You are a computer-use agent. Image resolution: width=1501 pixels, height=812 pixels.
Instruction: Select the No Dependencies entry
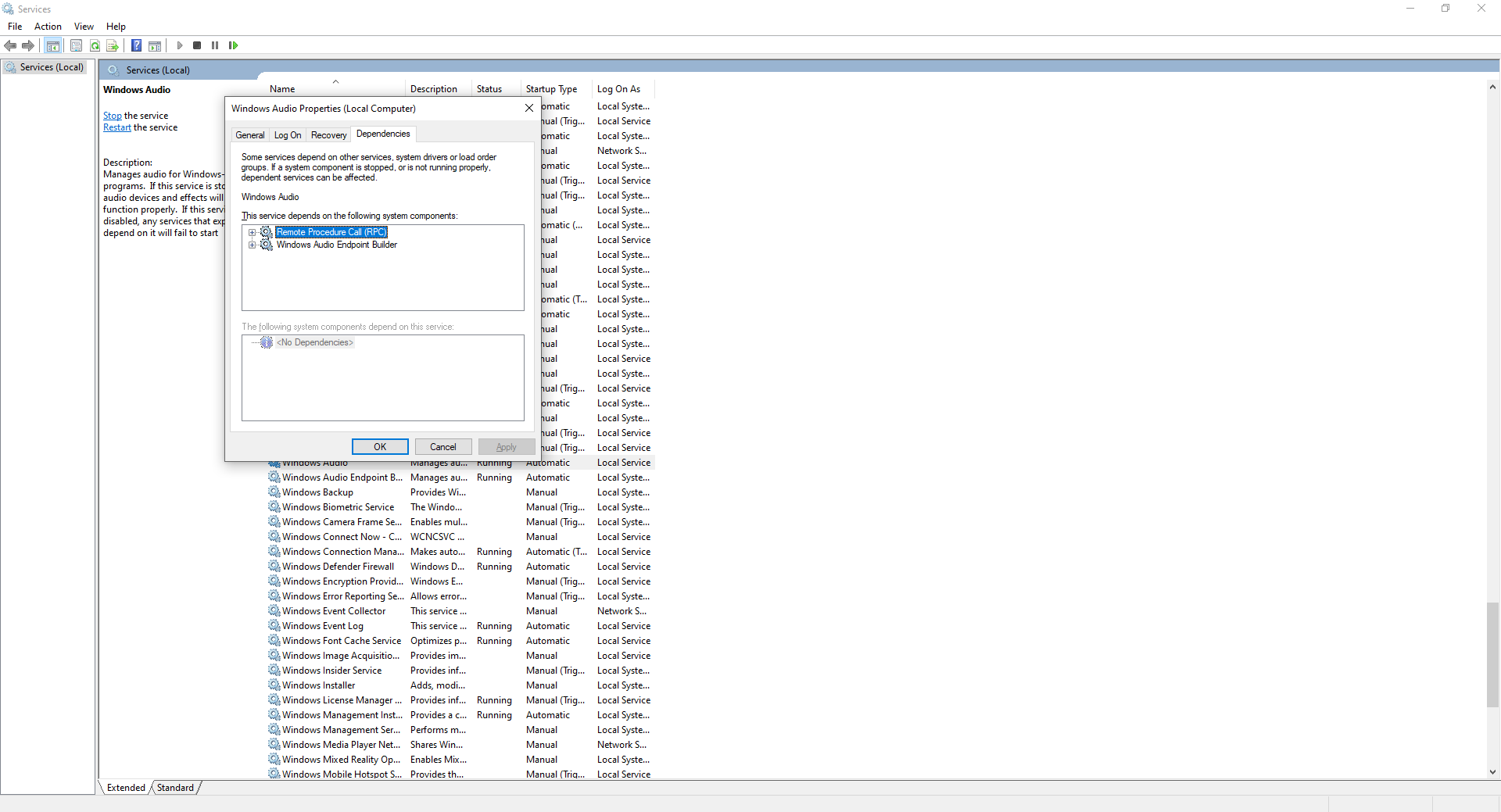click(x=315, y=342)
